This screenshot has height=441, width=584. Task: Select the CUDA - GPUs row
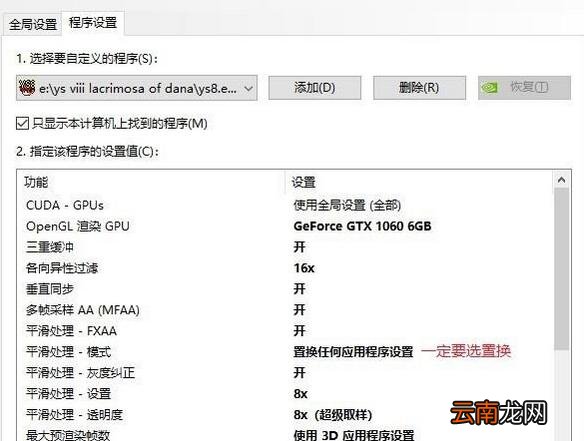285,205
